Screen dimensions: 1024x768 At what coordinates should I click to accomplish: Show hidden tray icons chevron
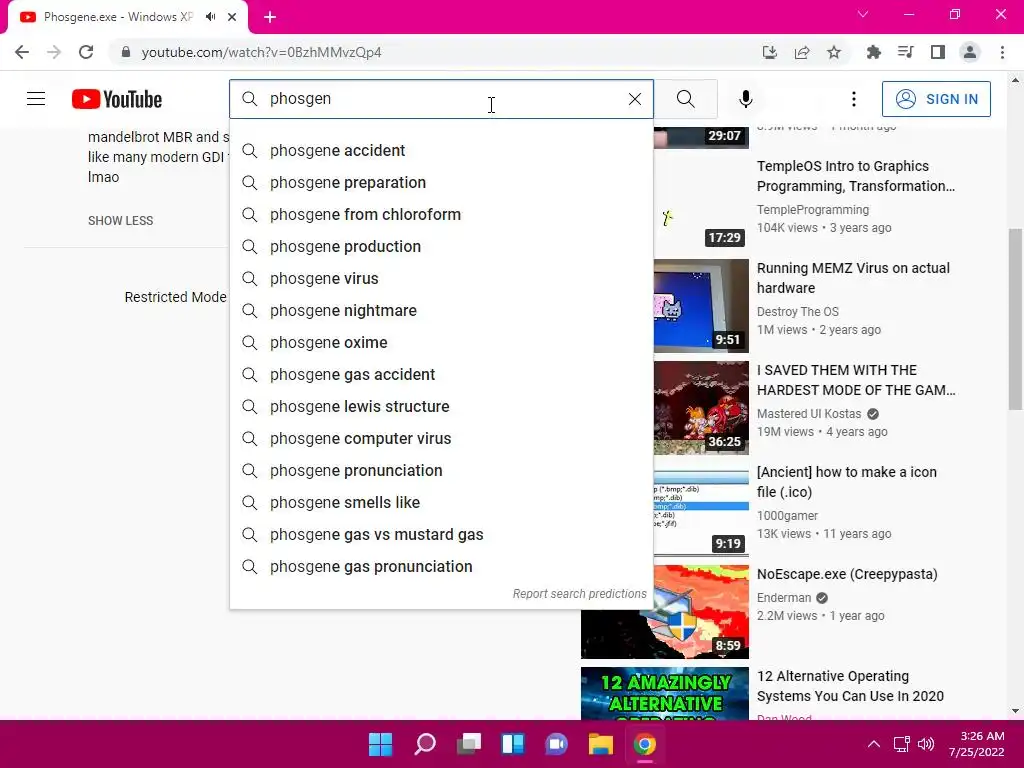pos(874,744)
